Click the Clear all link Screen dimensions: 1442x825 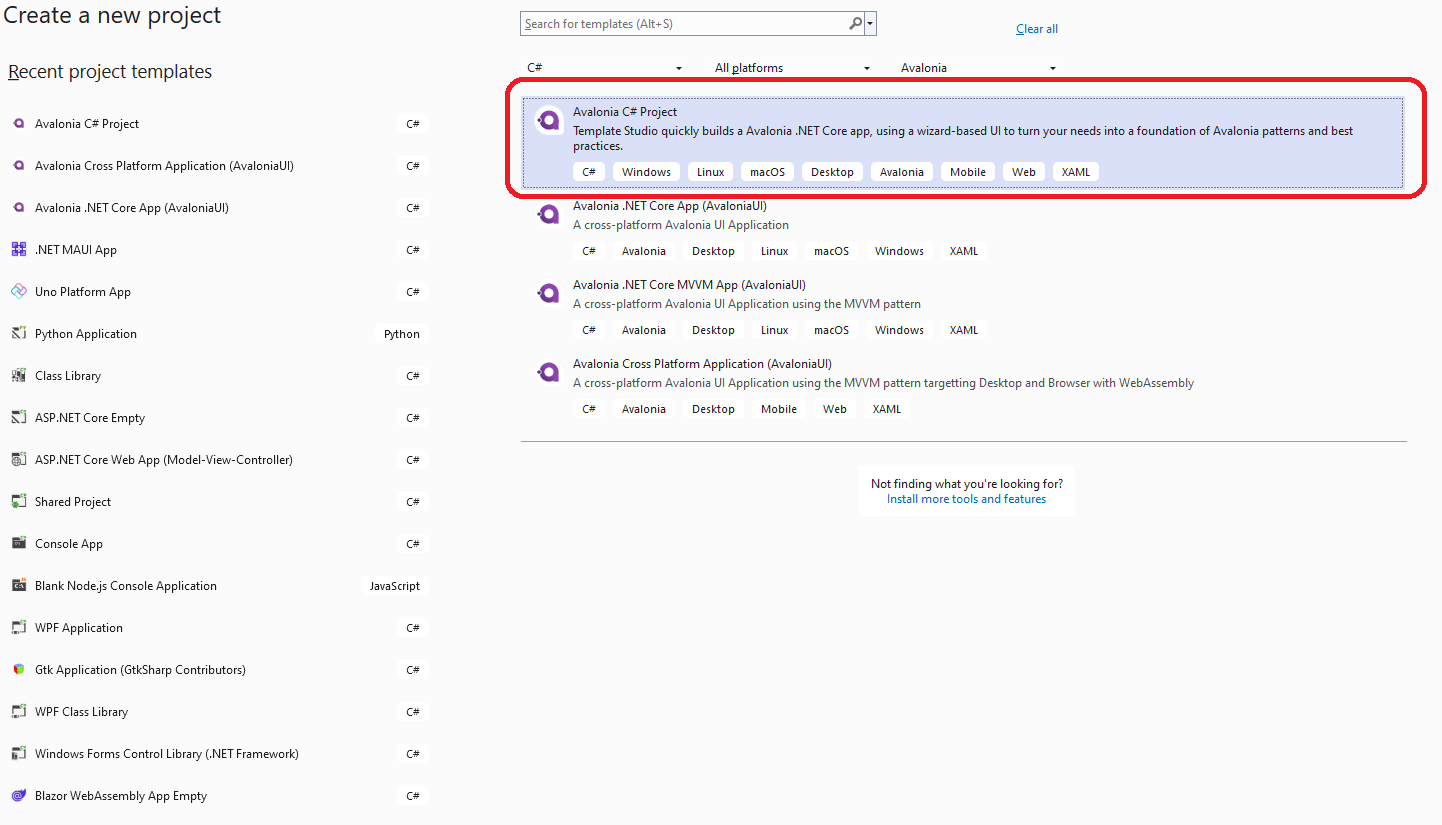point(1037,29)
